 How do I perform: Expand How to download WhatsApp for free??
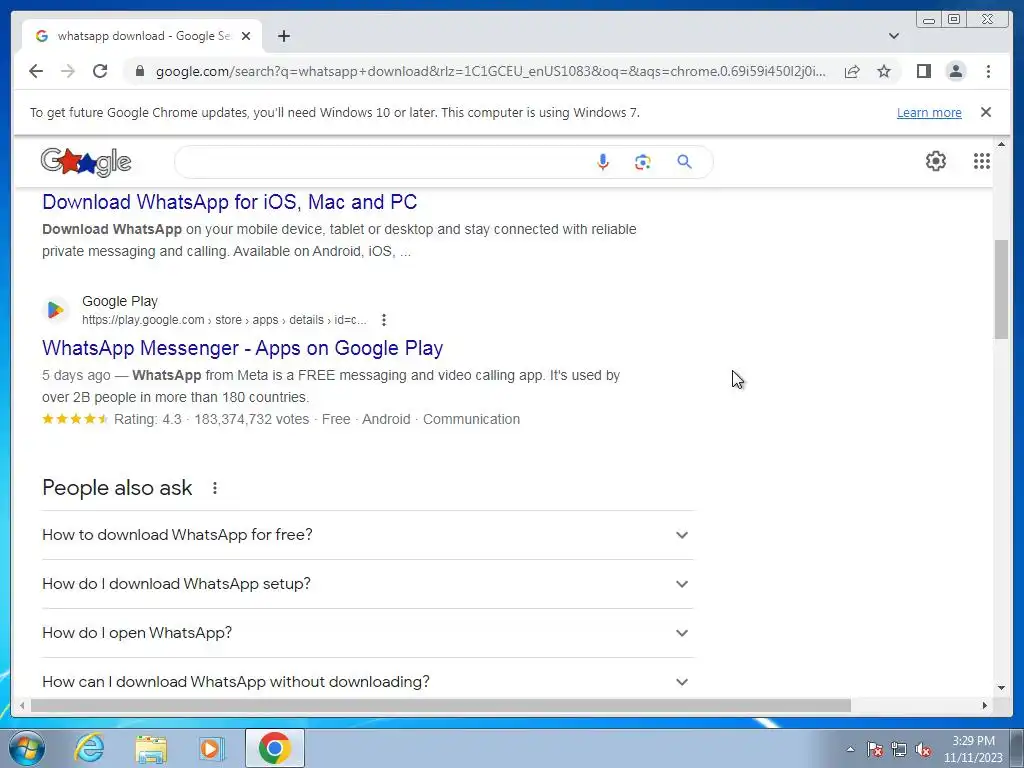tap(368, 535)
